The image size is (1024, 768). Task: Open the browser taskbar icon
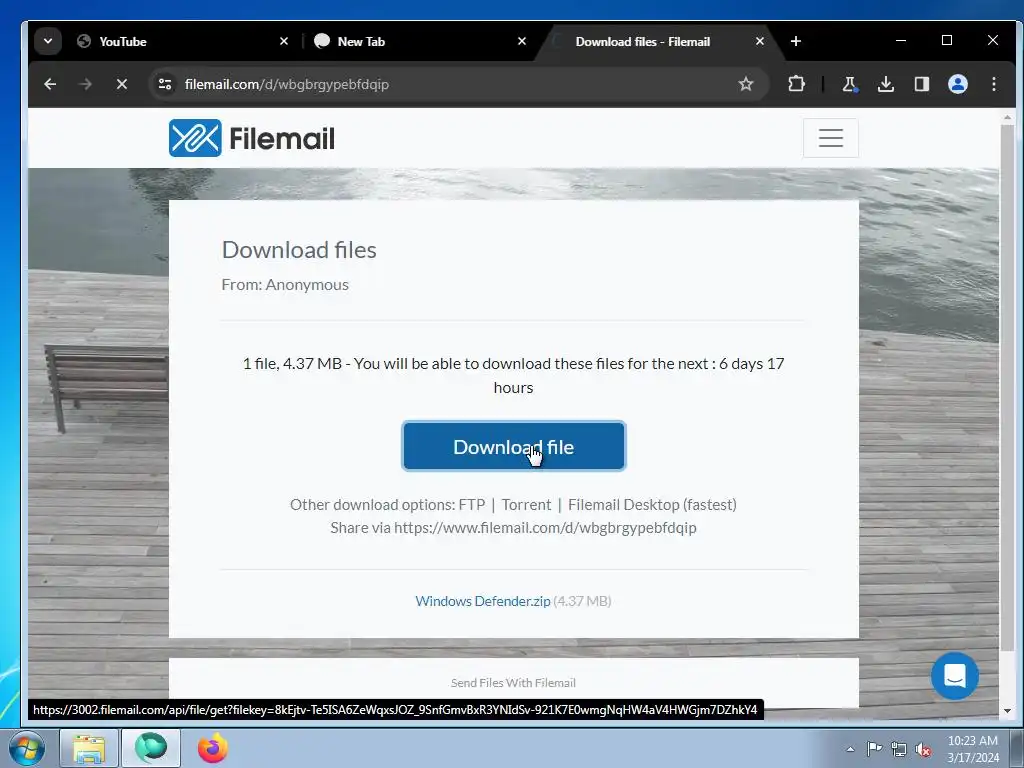coord(151,748)
